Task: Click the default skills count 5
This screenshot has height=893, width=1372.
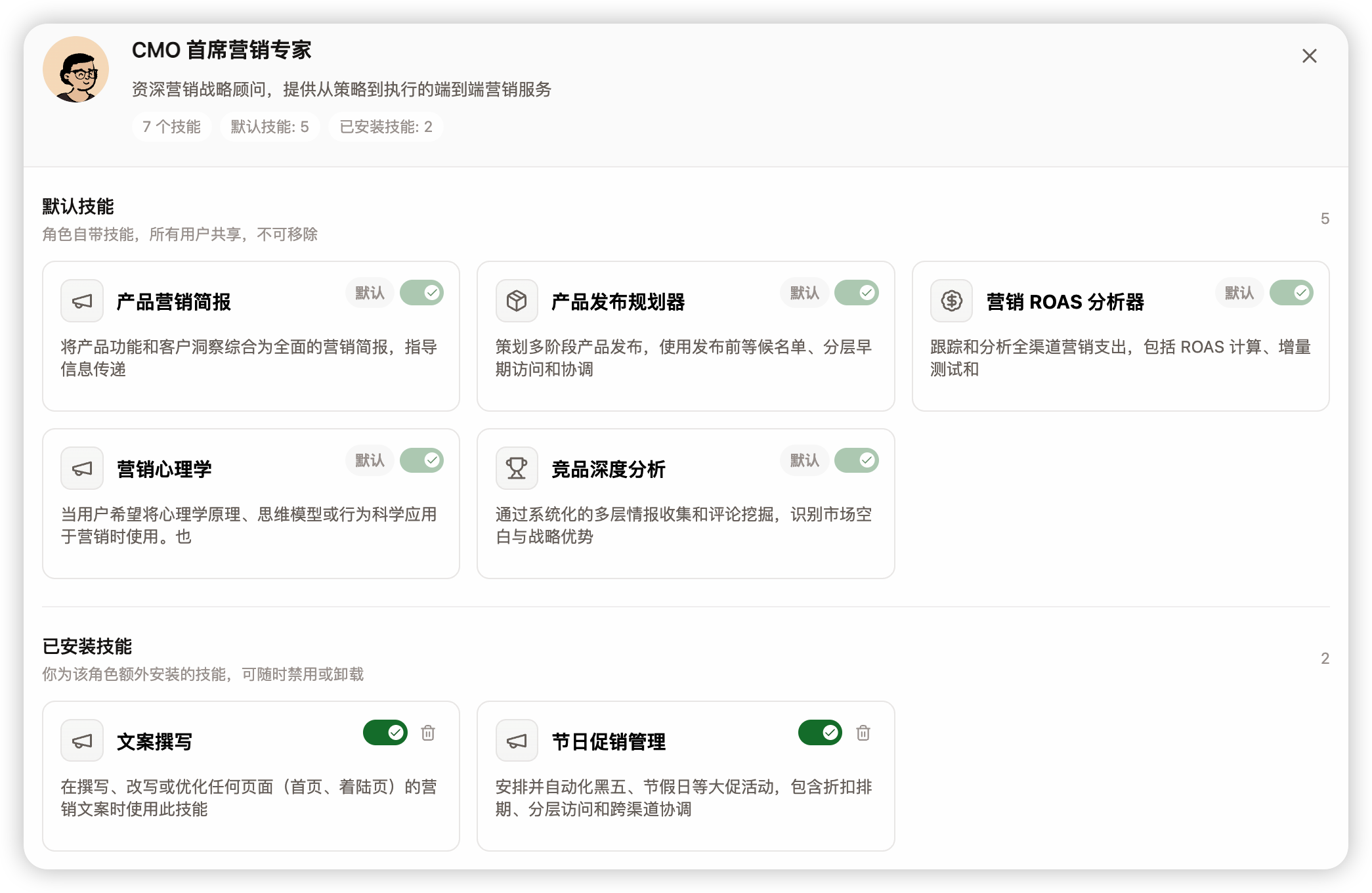Action: pos(1325,219)
